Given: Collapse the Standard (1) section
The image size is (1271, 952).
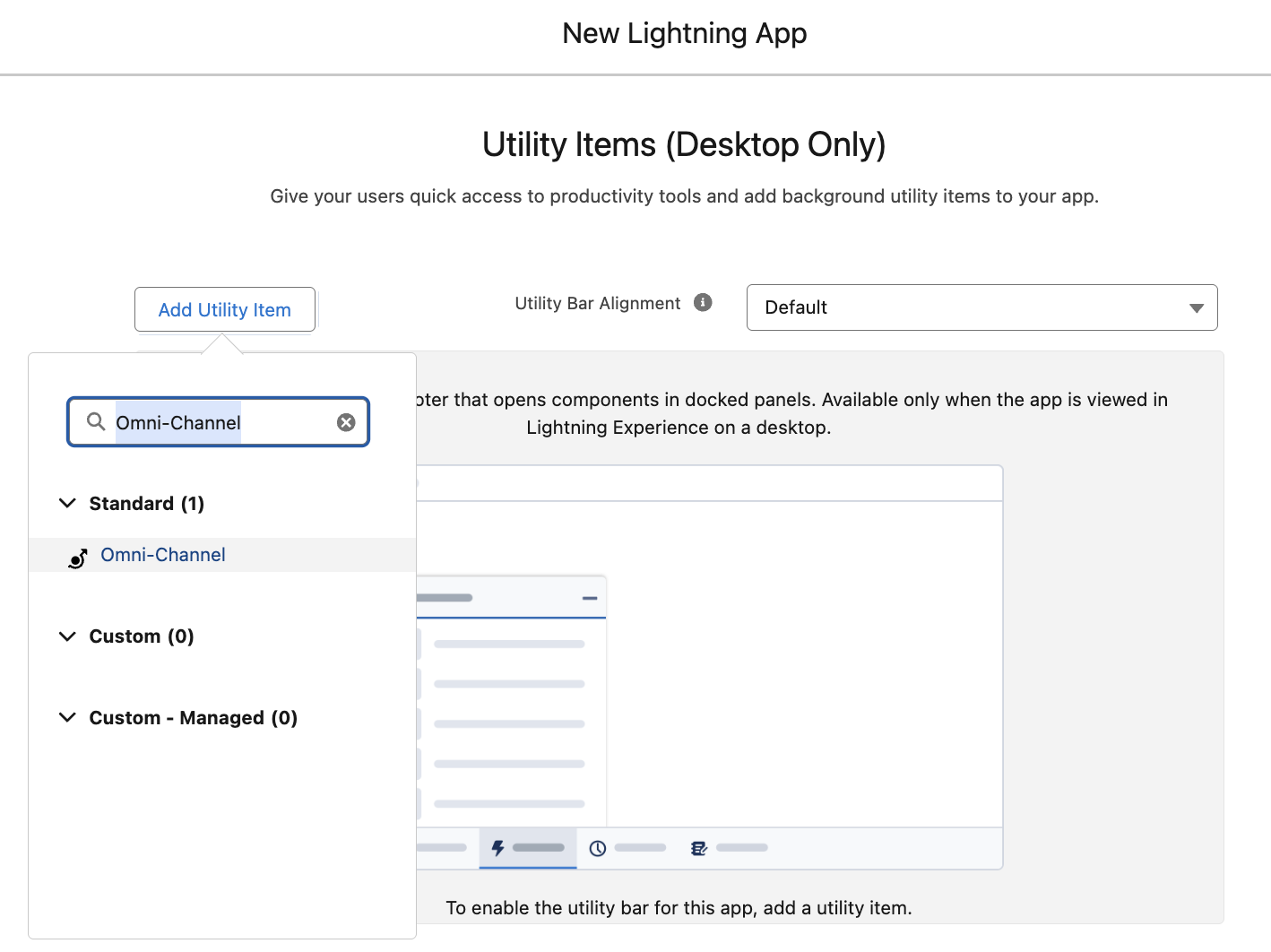Looking at the screenshot, I should tap(67, 503).
